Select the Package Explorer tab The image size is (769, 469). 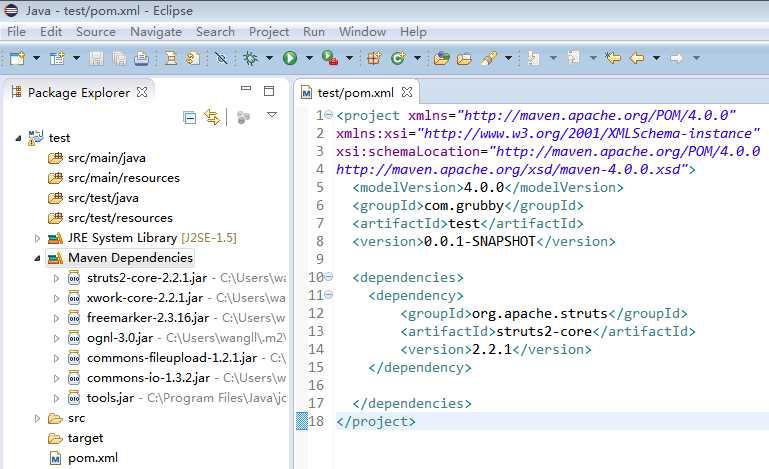79,92
